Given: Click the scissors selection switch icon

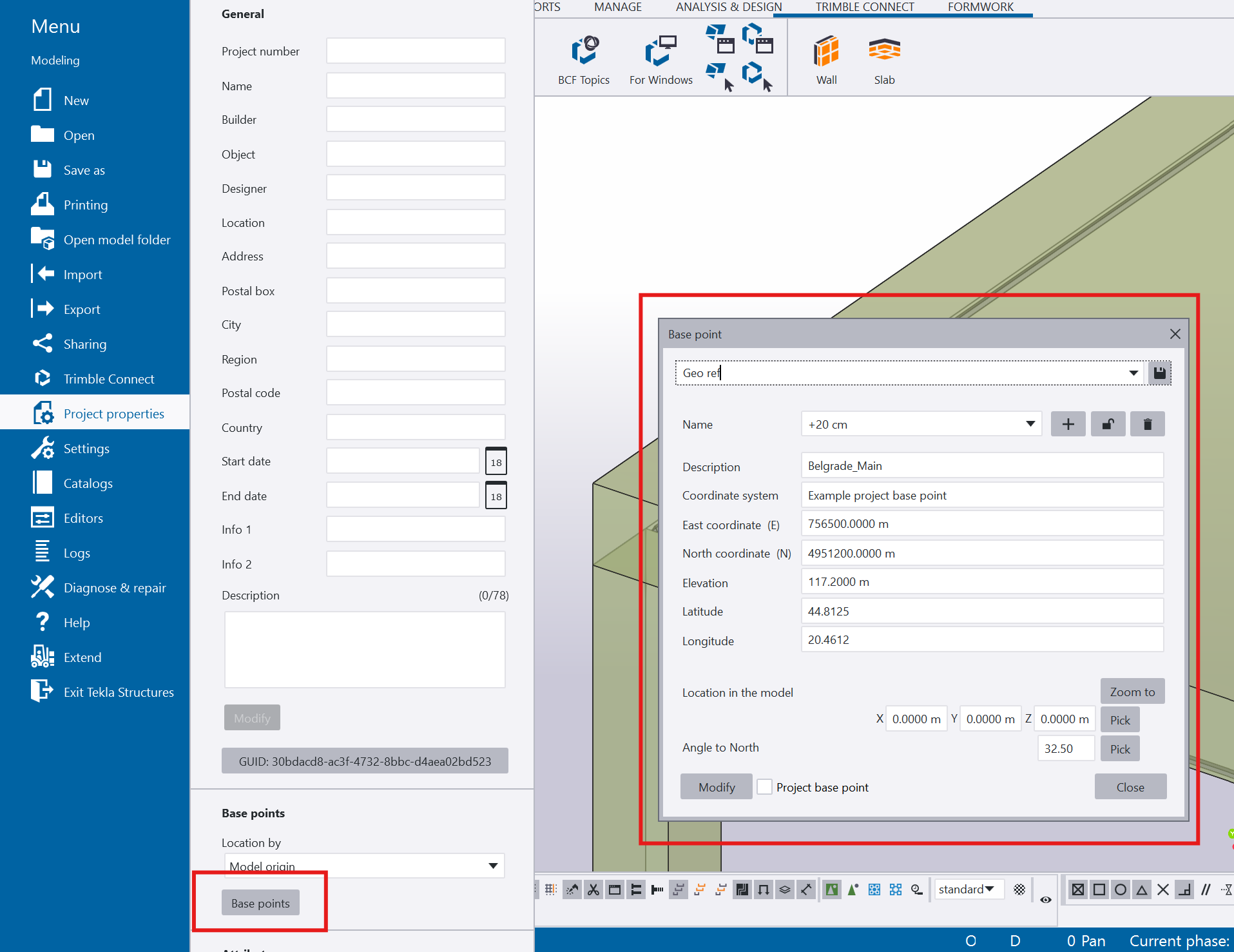Looking at the screenshot, I should pyautogui.click(x=593, y=889).
